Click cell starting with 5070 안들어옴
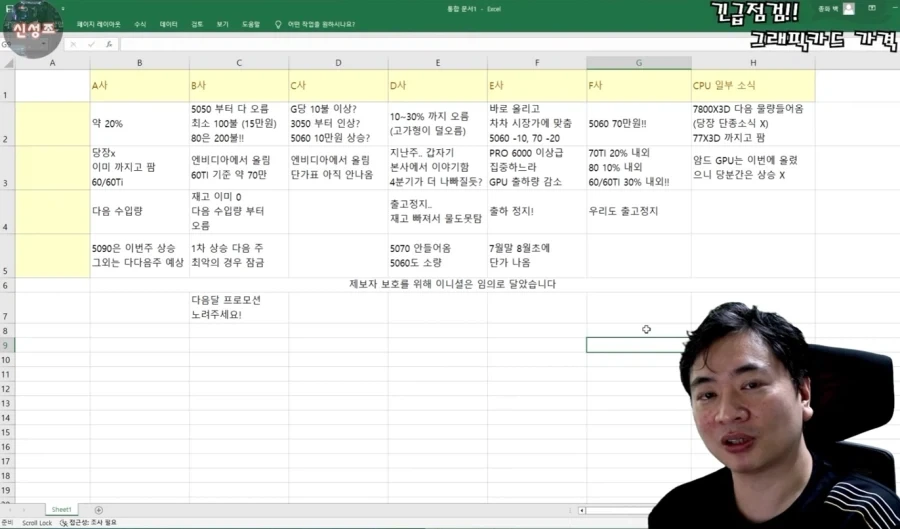The image size is (900, 529). pos(437,255)
